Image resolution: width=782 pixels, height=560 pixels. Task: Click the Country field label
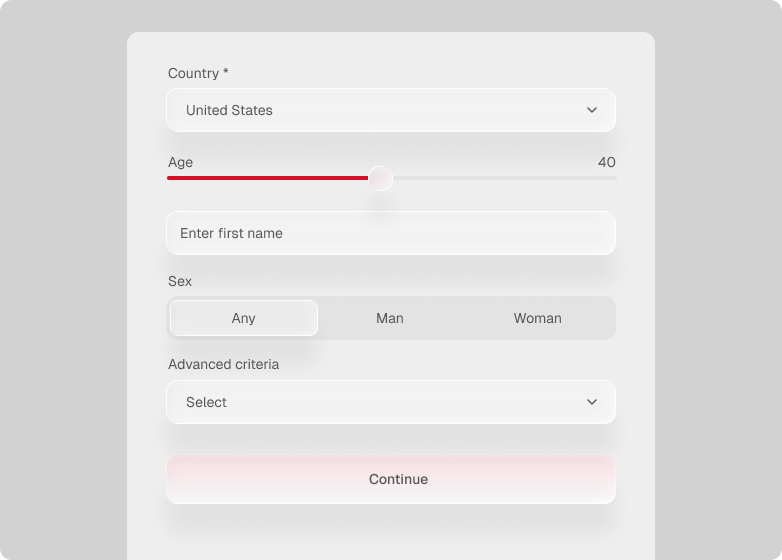click(193, 73)
